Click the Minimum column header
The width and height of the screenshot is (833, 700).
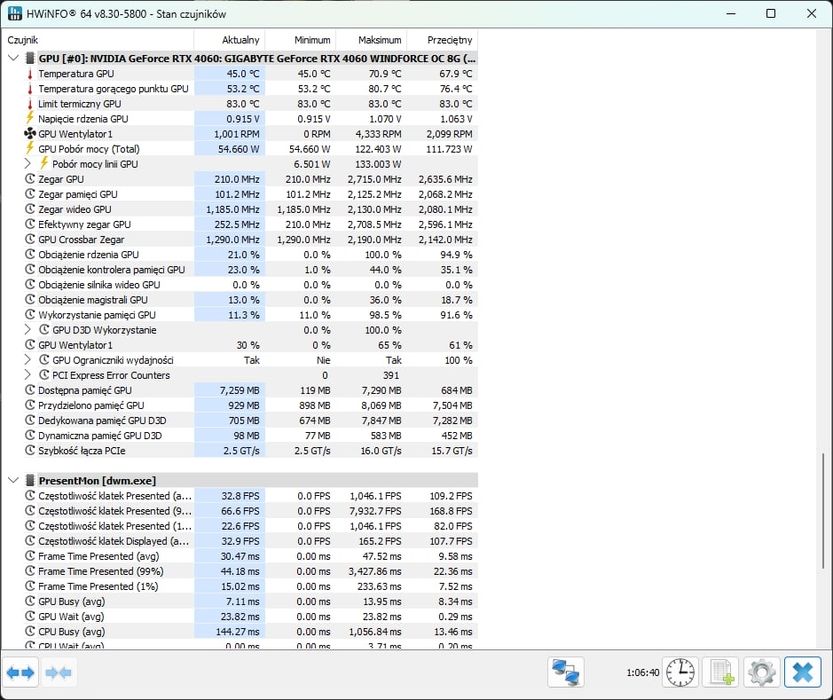300,40
